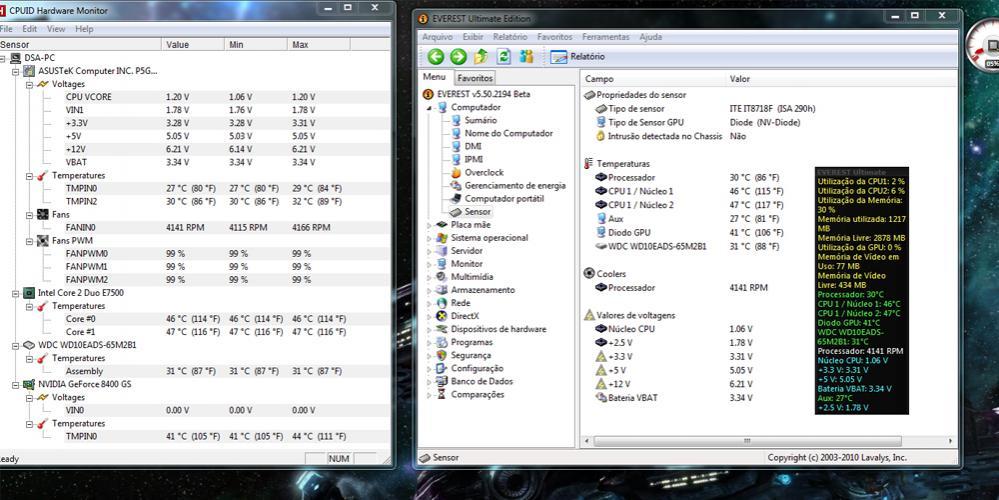Collapse the Fans PWM node

(x=29, y=241)
